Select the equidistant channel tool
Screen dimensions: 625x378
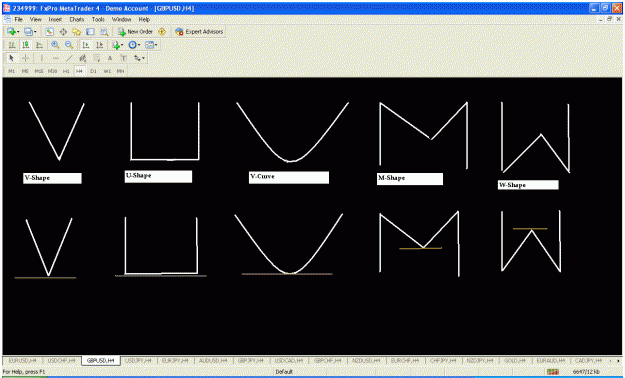coord(83,58)
